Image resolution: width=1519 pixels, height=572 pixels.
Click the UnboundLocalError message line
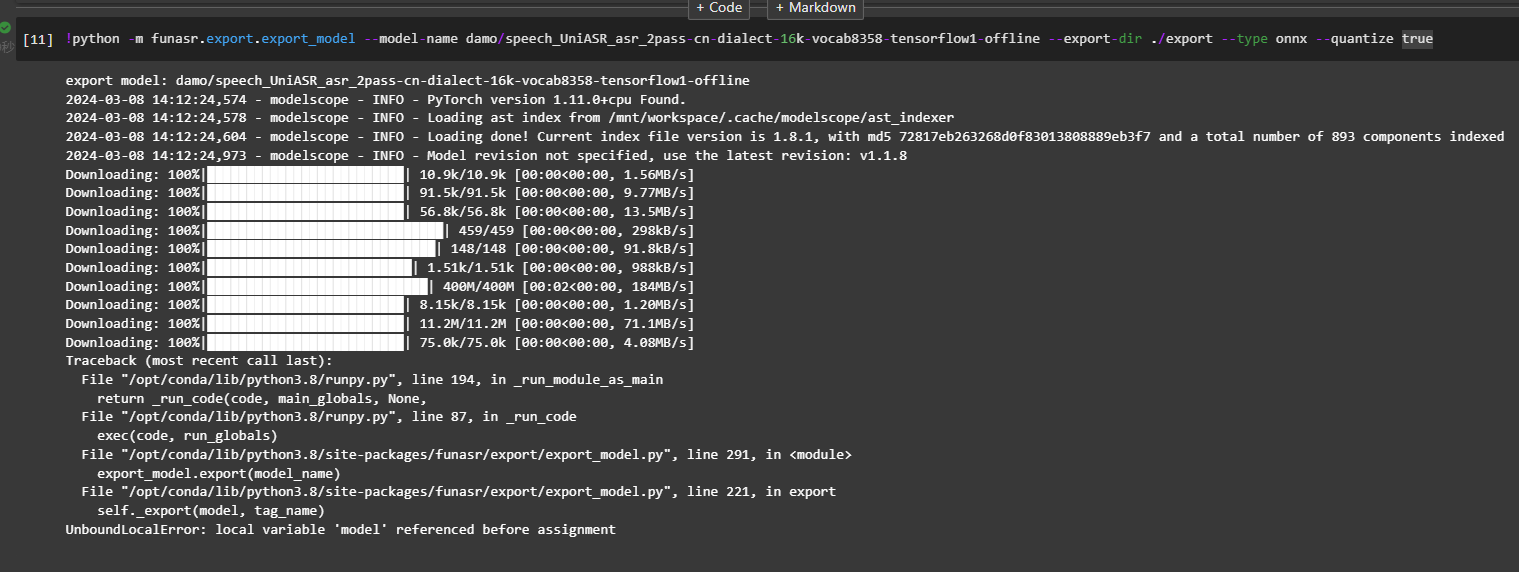[340, 529]
